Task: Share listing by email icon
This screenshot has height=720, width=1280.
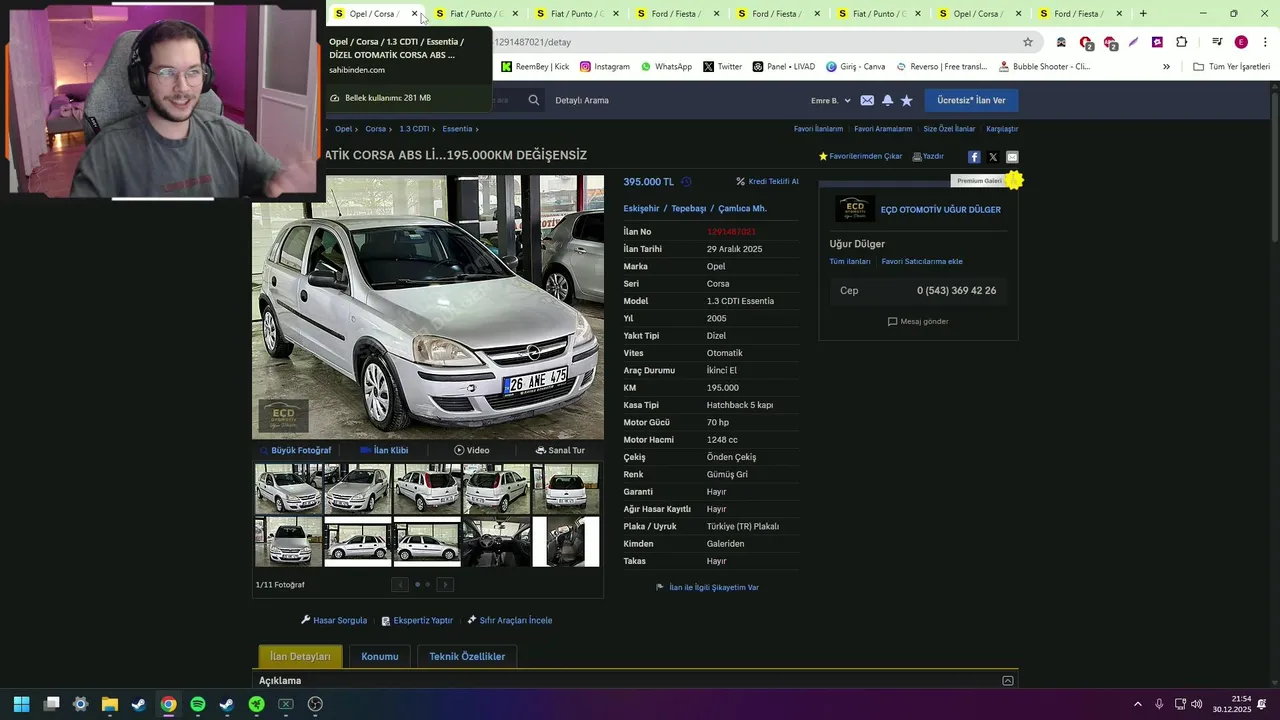Action: [x=1012, y=157]
